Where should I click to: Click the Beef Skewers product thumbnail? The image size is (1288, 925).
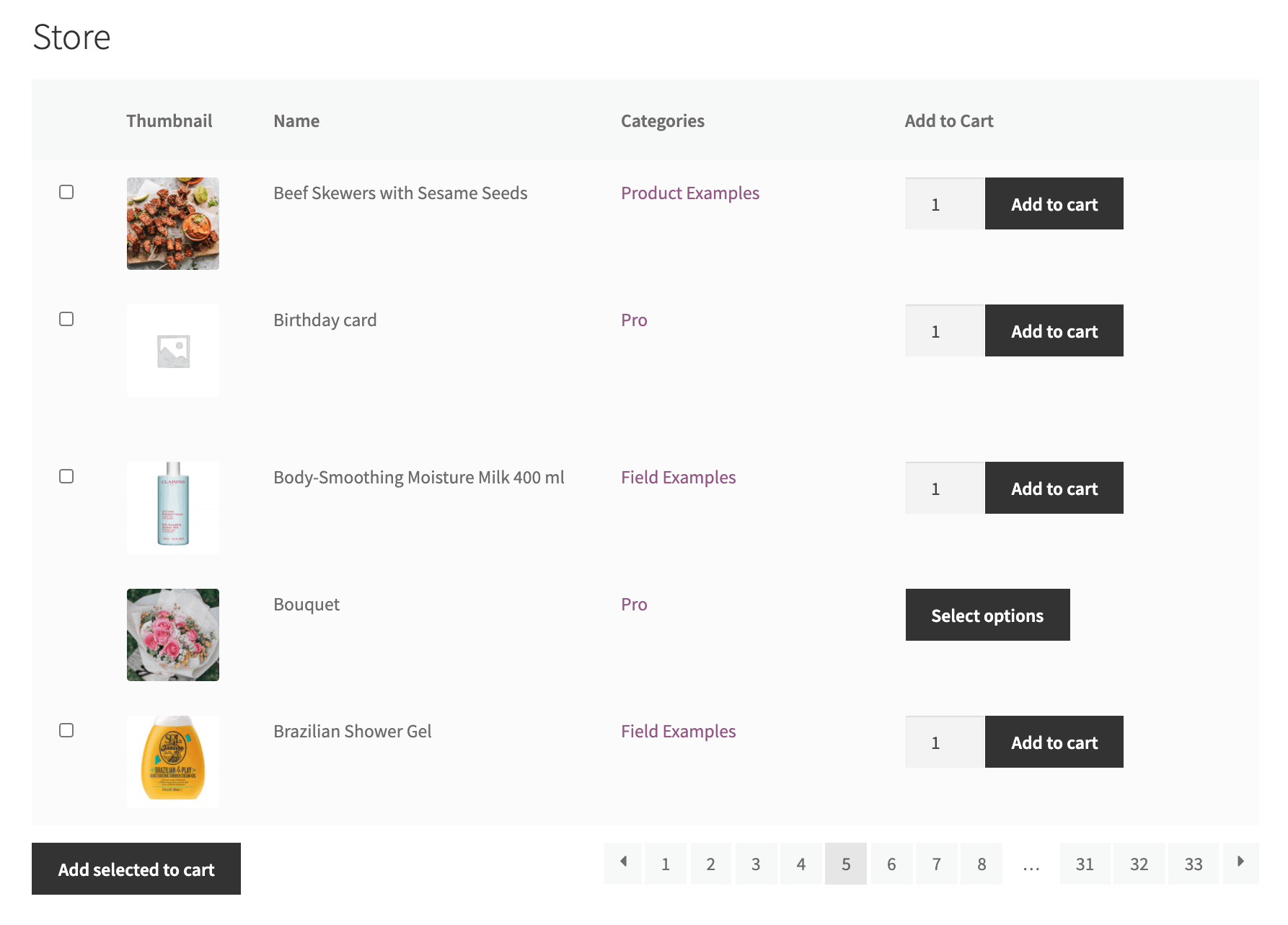(173, 224)
